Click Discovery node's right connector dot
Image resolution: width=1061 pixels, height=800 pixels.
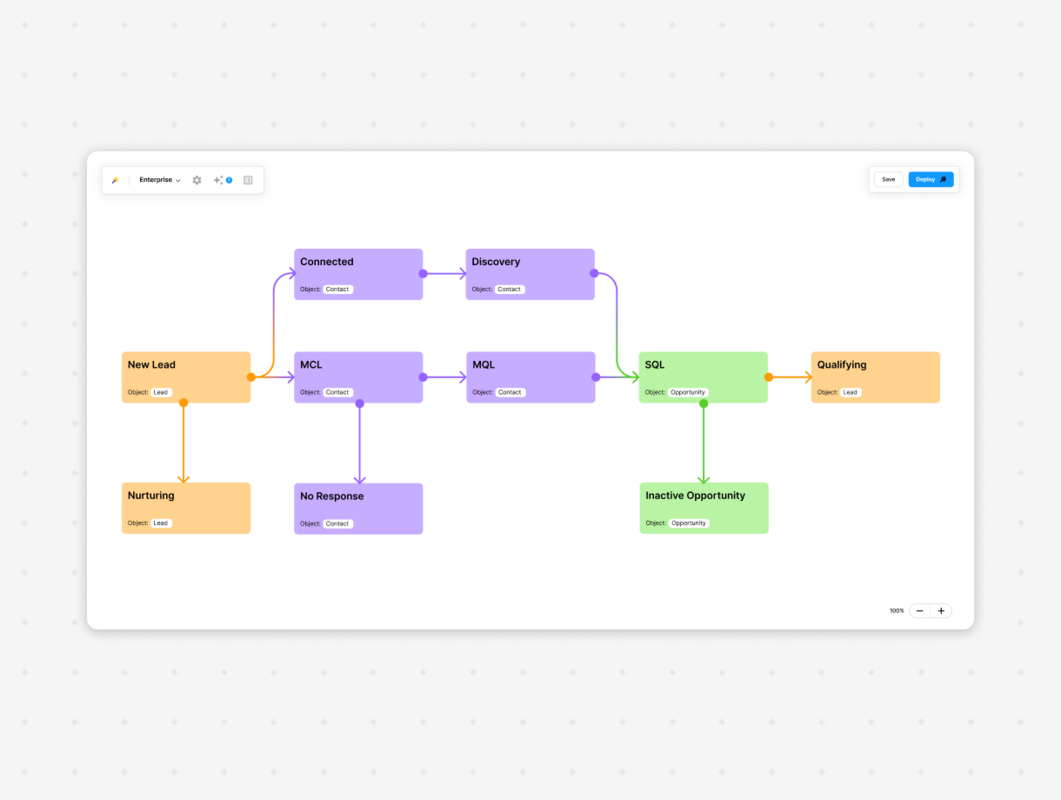[594, 273]
